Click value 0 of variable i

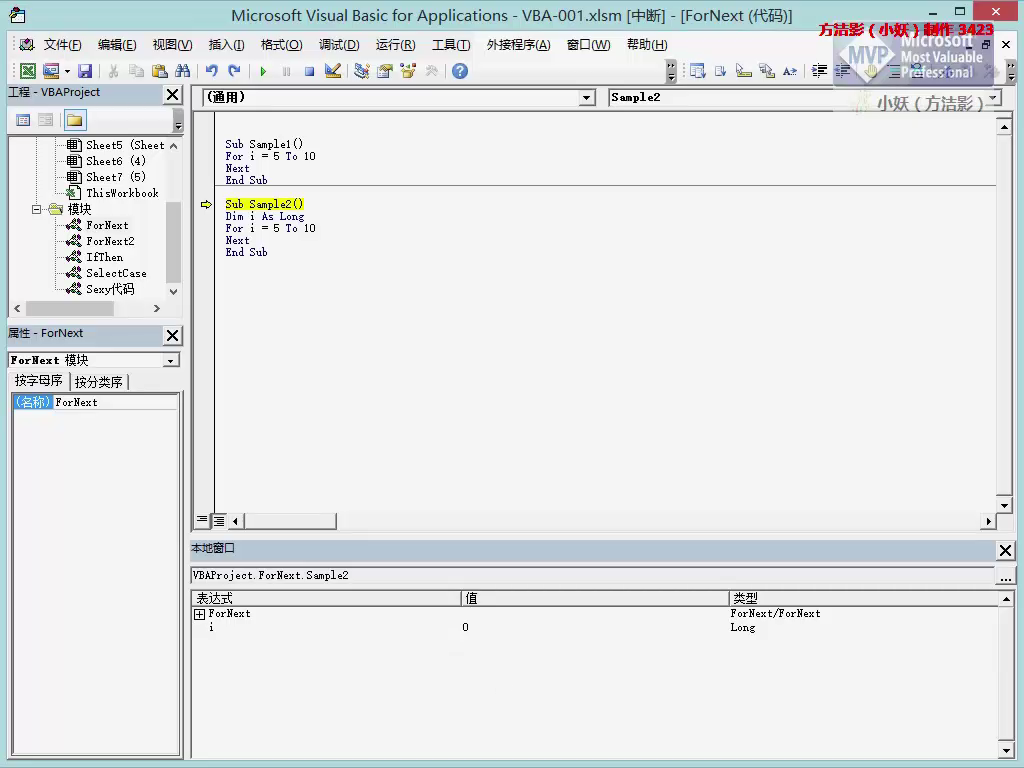(465, 628)
